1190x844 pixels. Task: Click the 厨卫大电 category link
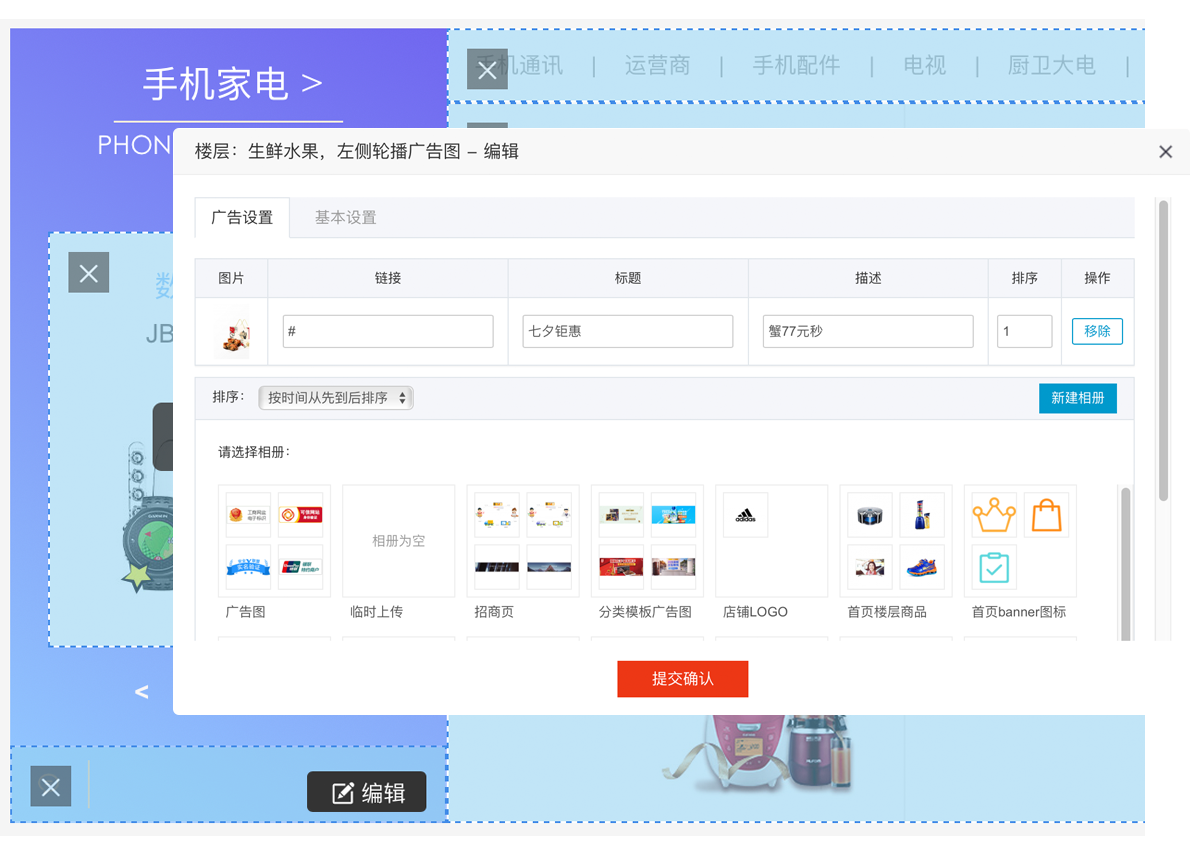1051,65
